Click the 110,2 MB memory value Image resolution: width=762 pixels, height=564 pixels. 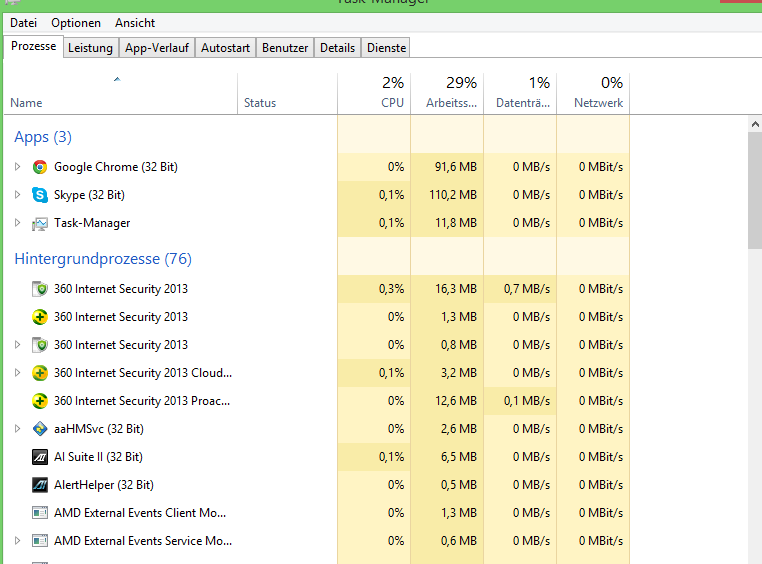coord(453,195)
